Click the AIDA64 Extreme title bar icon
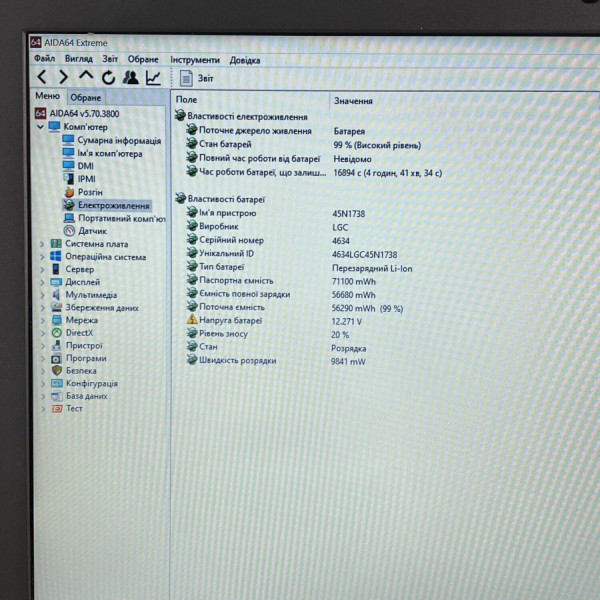600x600 pixels. click(x=36, y=42)
